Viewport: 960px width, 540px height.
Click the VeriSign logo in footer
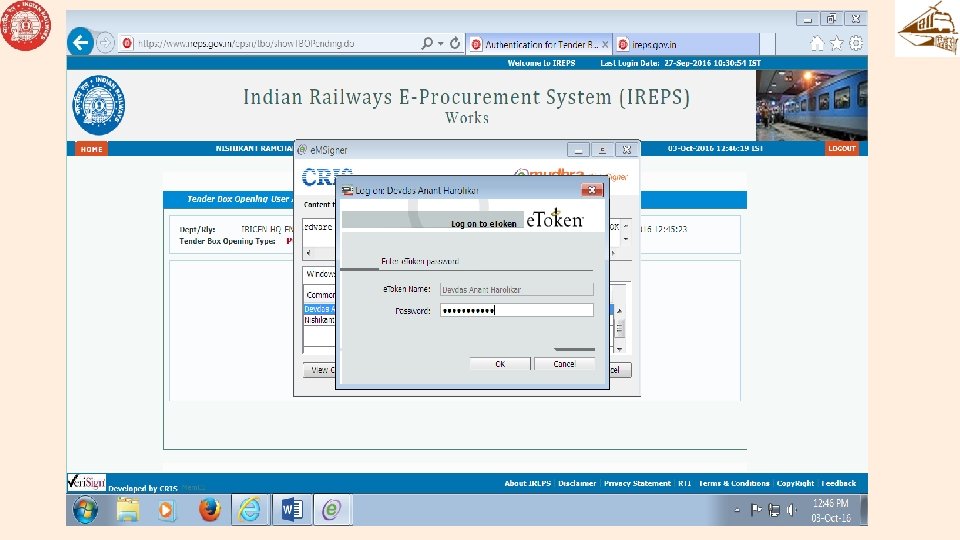[86, 482]
